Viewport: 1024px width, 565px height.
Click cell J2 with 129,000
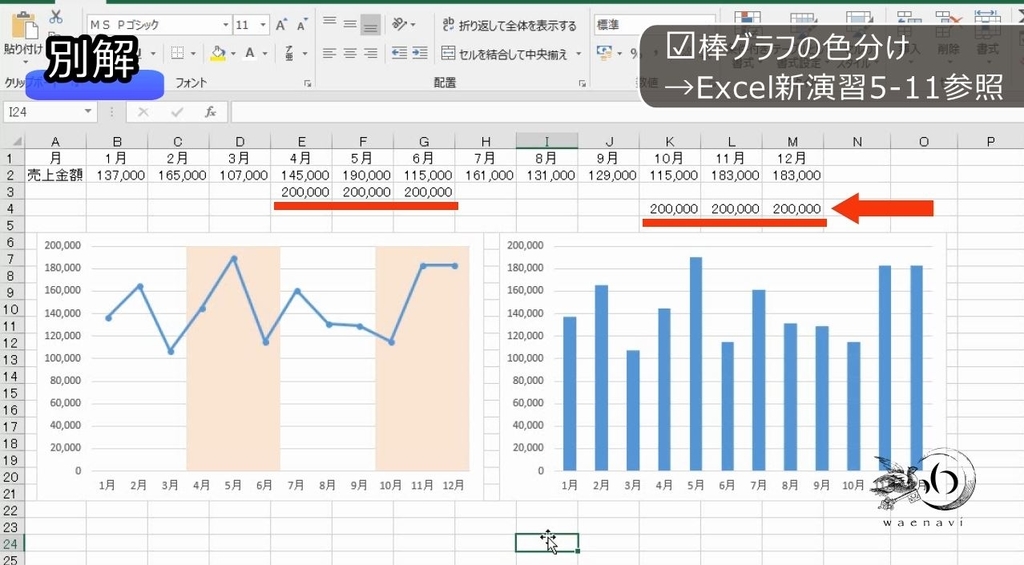pyautogui.click(x=609, y=175)
